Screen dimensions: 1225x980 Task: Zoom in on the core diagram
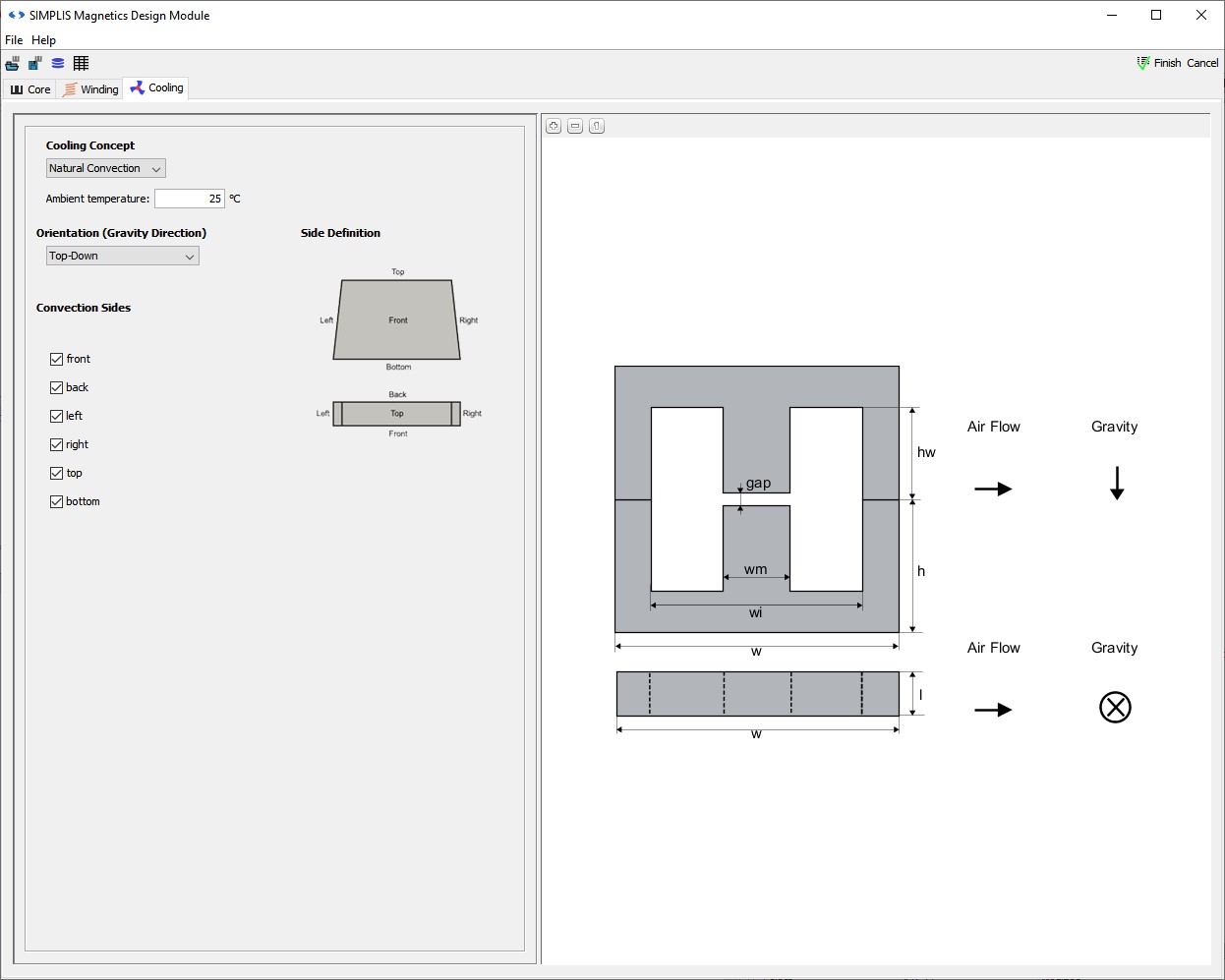pyautogui.click(x=554, y=126)
